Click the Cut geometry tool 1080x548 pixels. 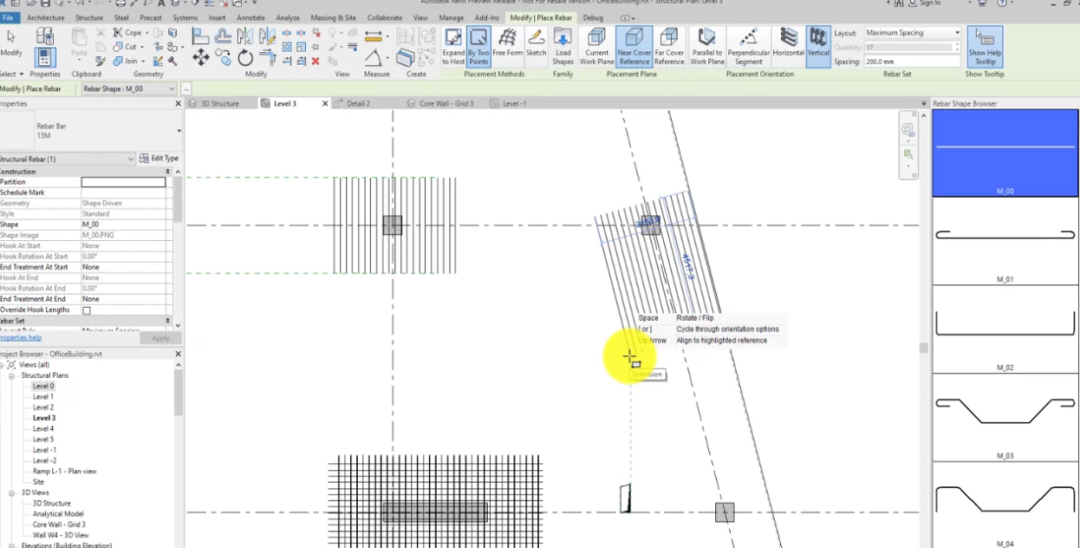point(127,47)
